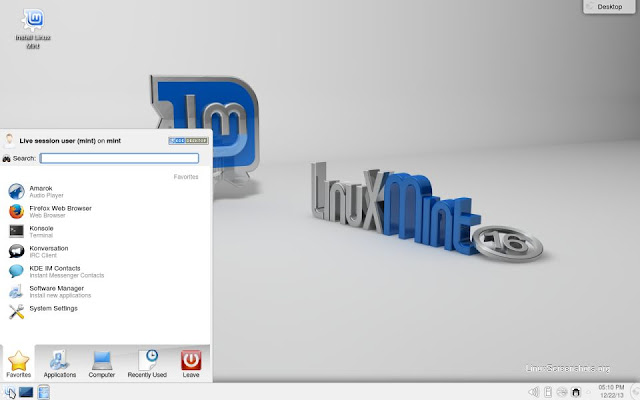Open the Install Linux Mint desktop icon
This screenshot has height=400, width=640.
(33, 29)
